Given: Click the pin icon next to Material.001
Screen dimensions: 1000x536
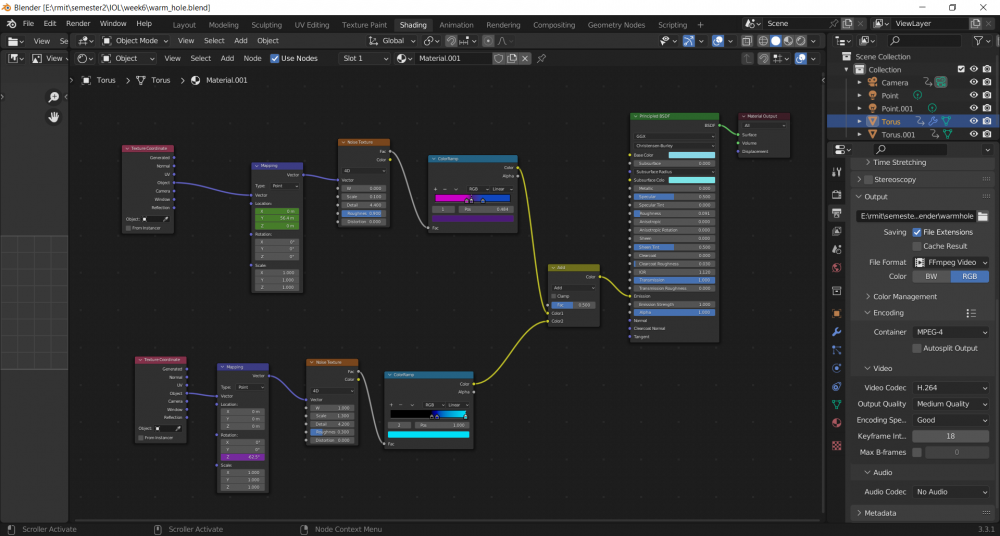Looking at the screenshot, I should [x=541, y=58].
